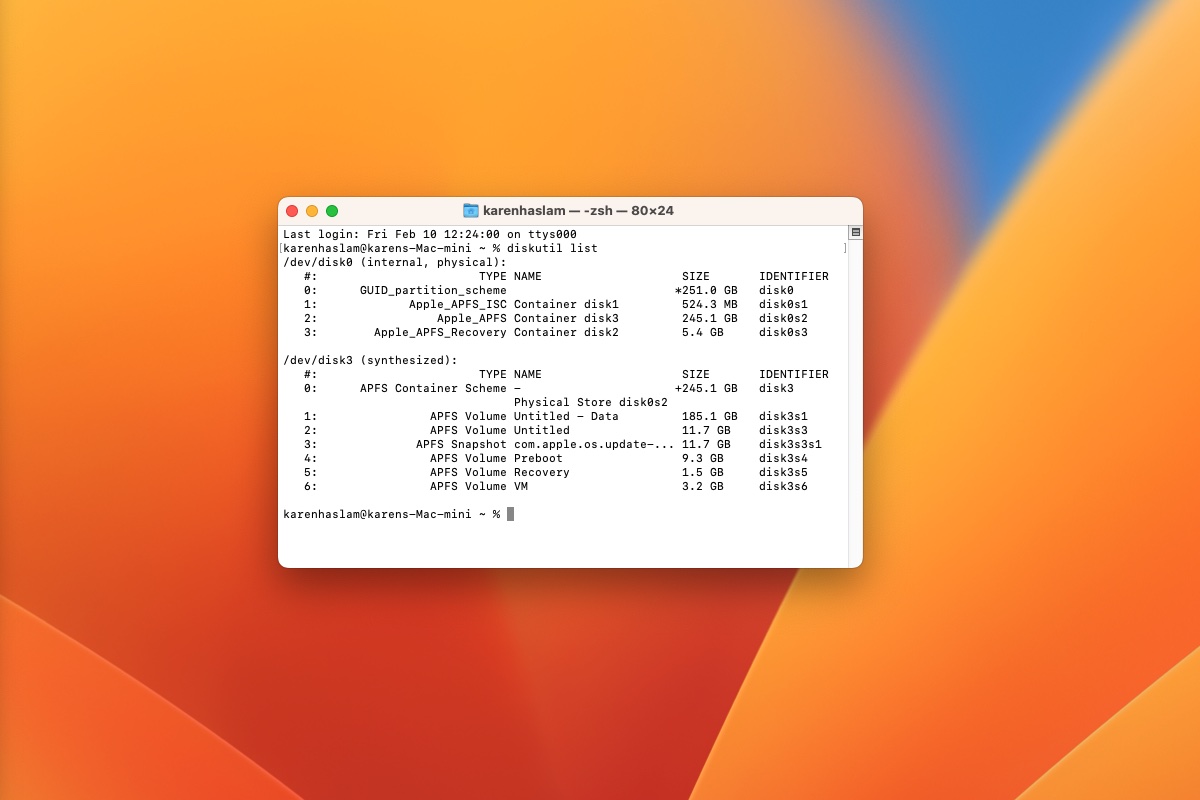Screen dimensions: 1200x800
Task: Click 'Recovery' volume name in disk3 list
Action: (x=542, y=472)
